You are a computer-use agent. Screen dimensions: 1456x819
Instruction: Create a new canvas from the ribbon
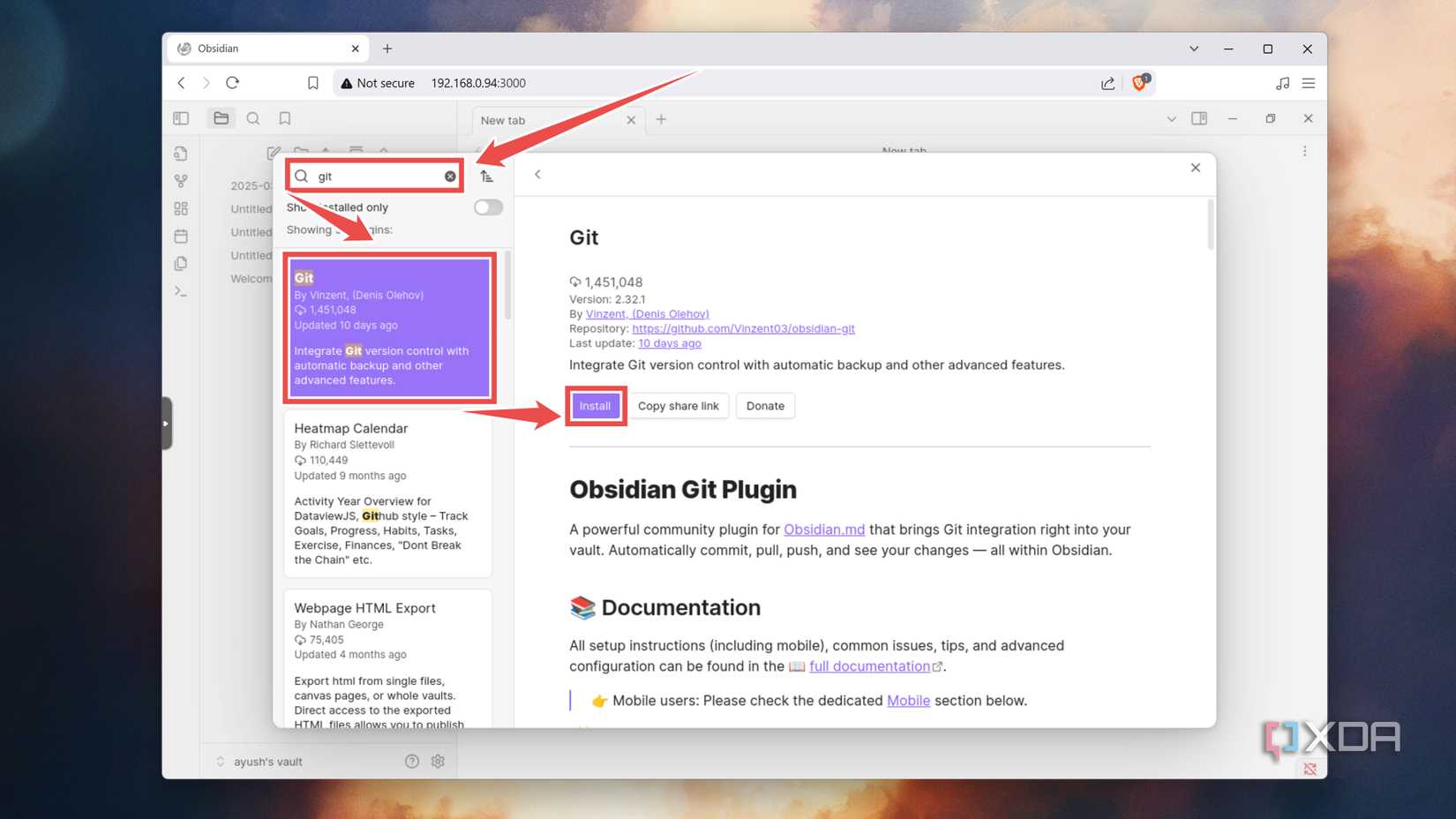point(181,208)
